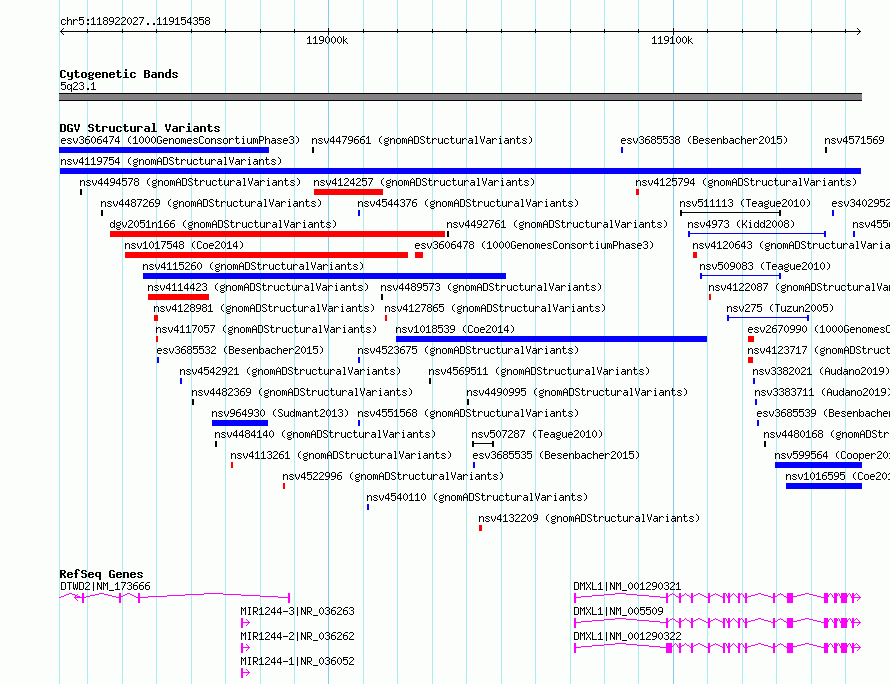Click the nsv4115260 blue variant bar
This screenshot has height=684, width=890.
[x=324, y=276]
